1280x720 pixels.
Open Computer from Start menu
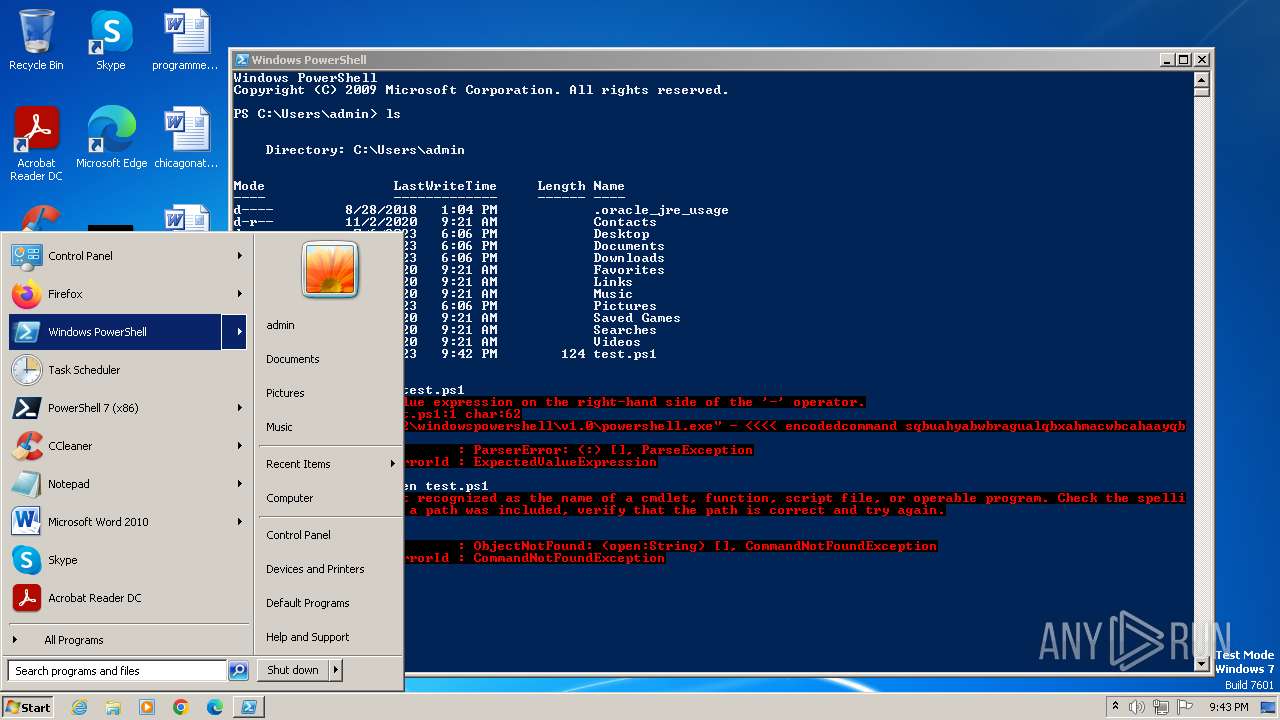[x=330, y=498]
